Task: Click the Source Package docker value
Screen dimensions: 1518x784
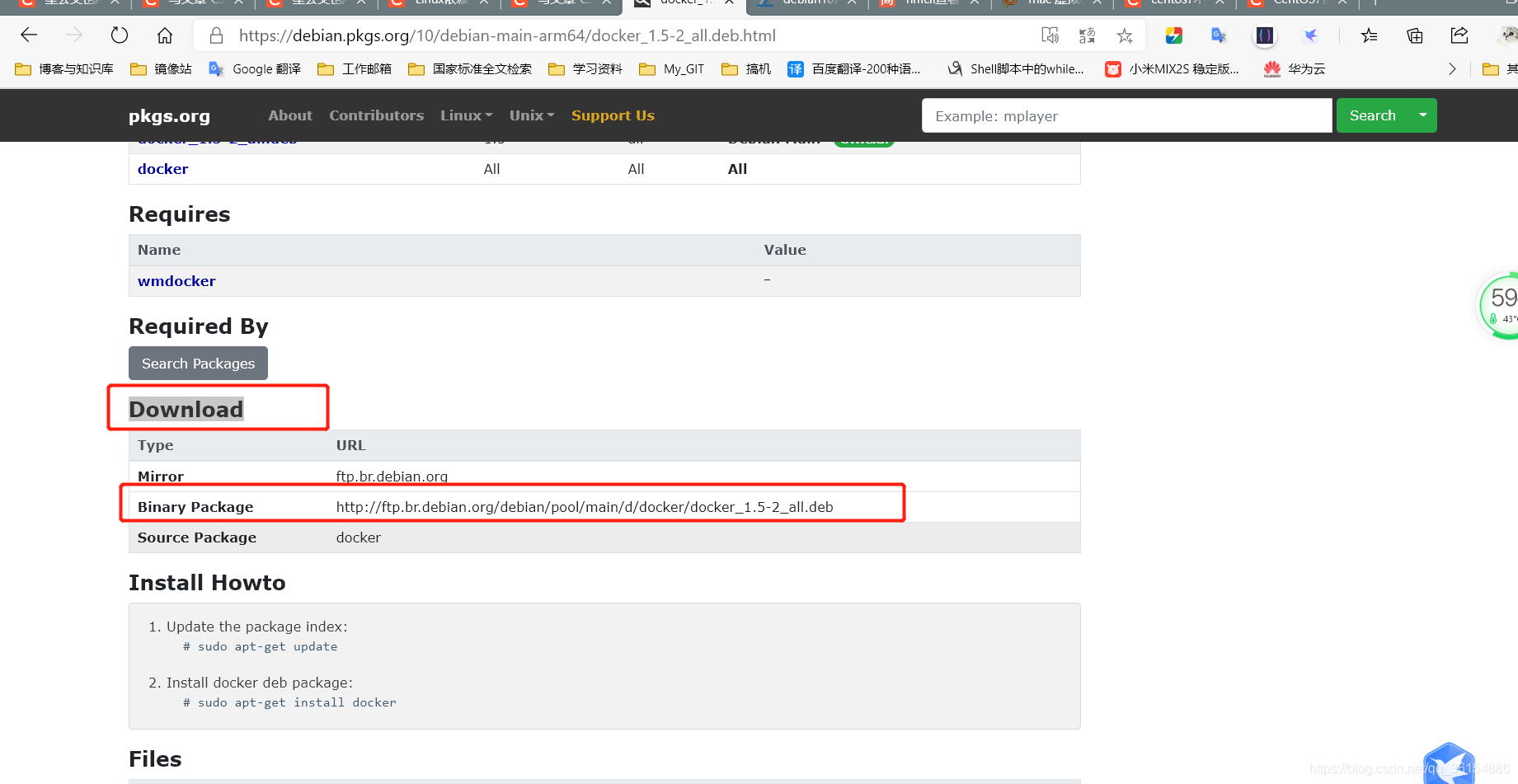Action: pyautogui.click(x=359, y=538)
